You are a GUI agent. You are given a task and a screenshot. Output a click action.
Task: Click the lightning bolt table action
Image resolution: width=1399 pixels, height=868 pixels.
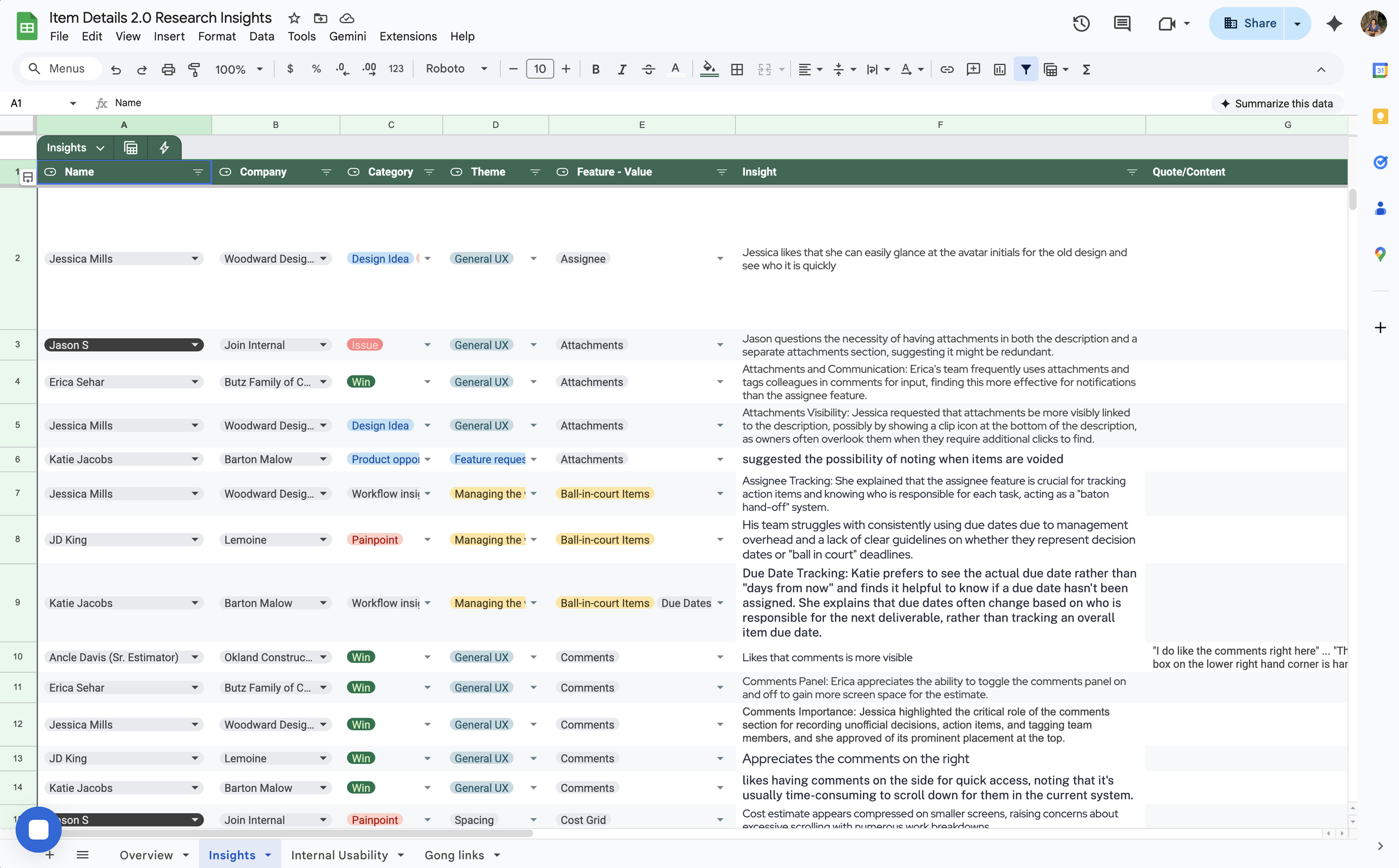click(x=165, y=148)
